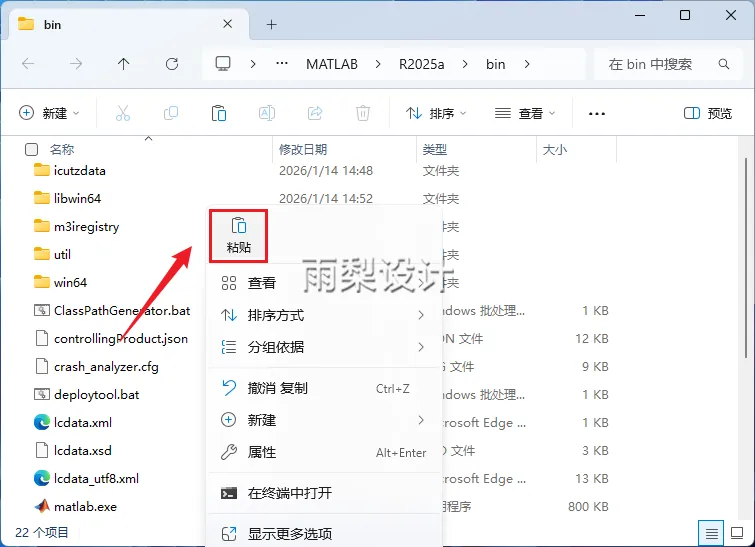Viewport: 755px width, 547px height.
Task: Click the Cut scissors icon in toolbar
Action: (x=123, y=114)
